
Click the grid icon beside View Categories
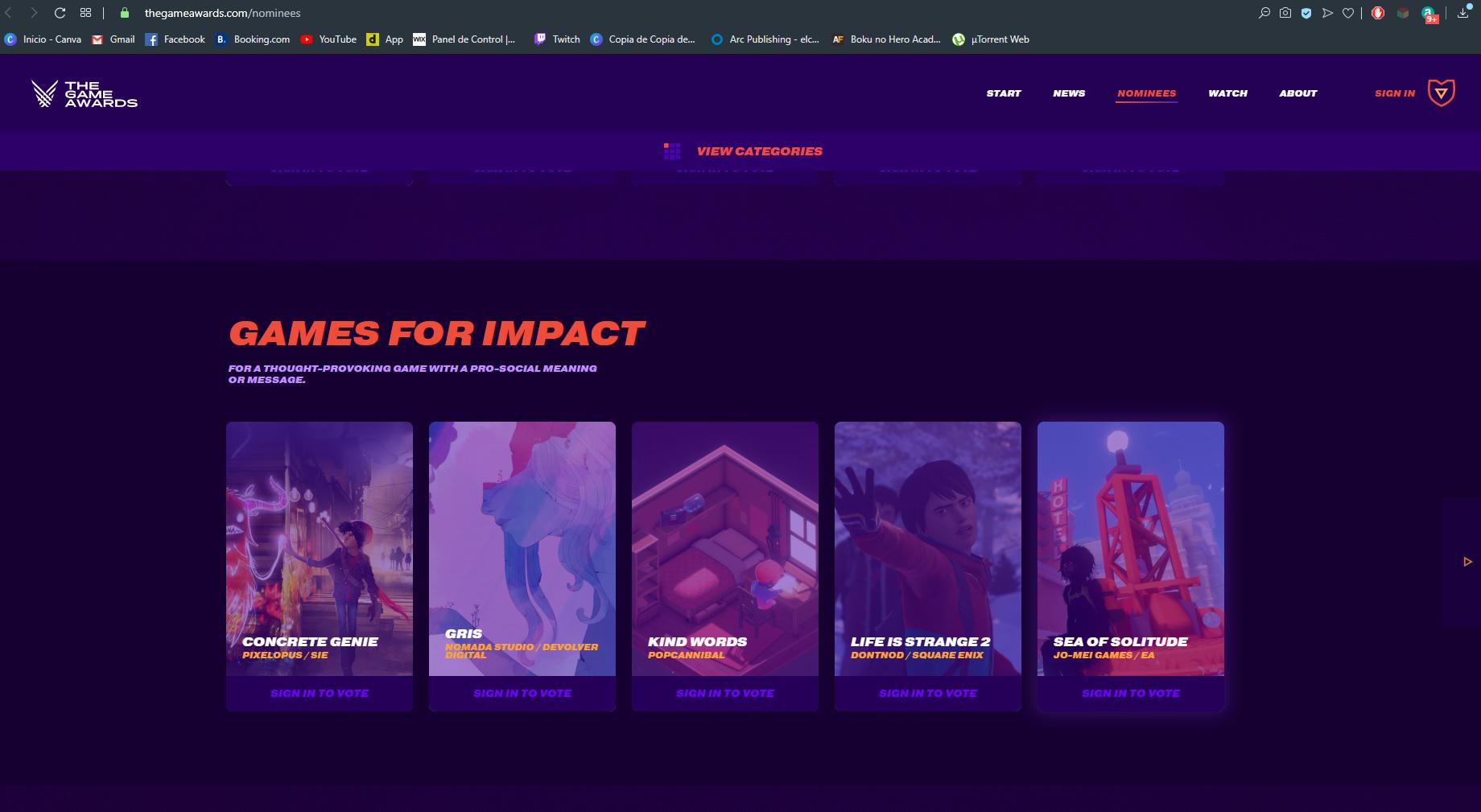coord(672,151)
